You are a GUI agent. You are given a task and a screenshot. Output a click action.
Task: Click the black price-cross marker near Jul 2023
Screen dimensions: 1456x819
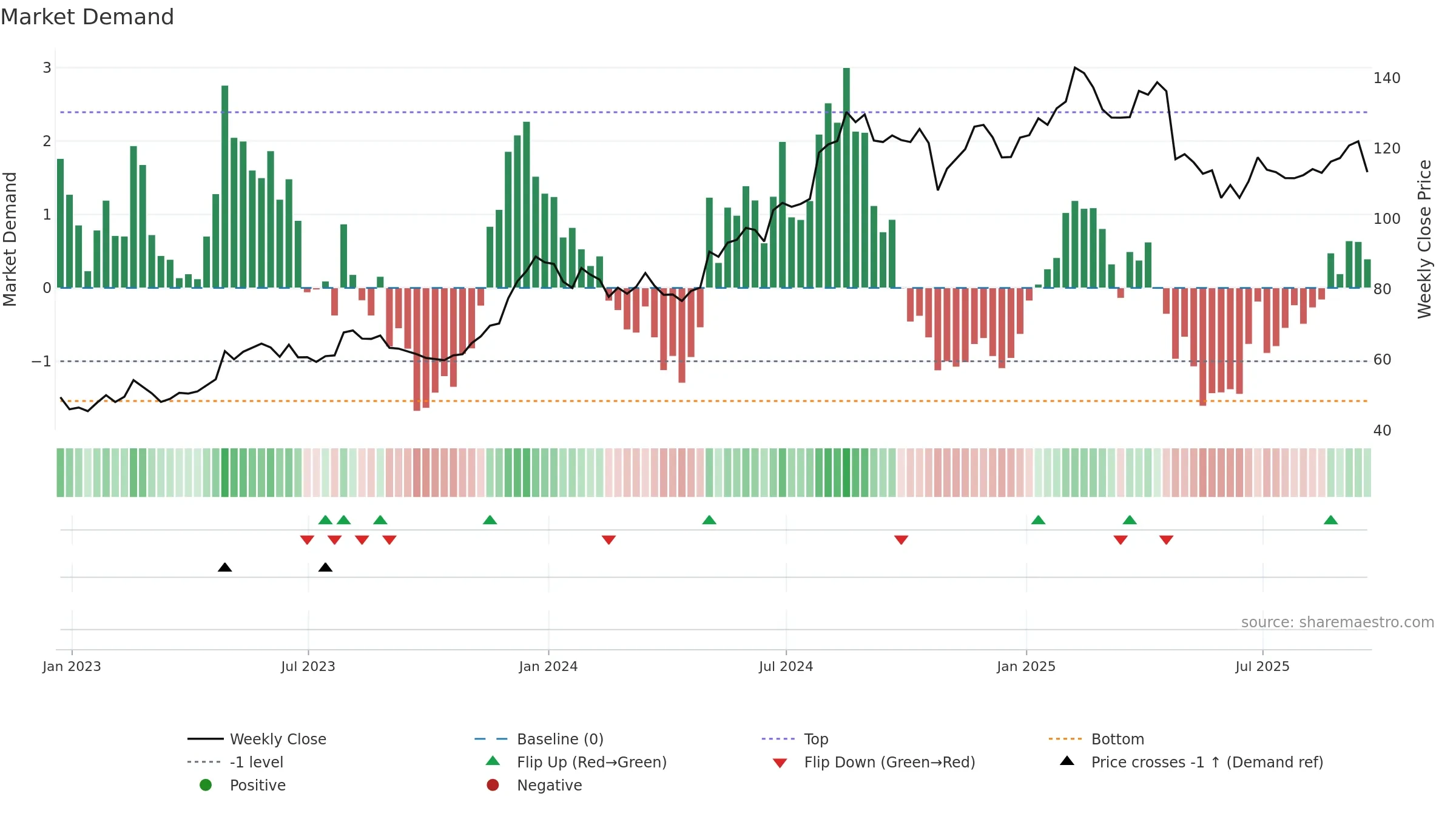[325, 567]
